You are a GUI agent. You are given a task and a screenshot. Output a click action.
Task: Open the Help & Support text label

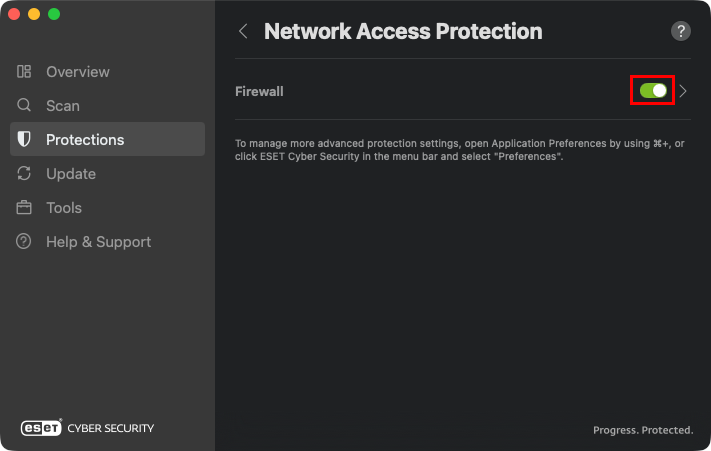(98, 242)
